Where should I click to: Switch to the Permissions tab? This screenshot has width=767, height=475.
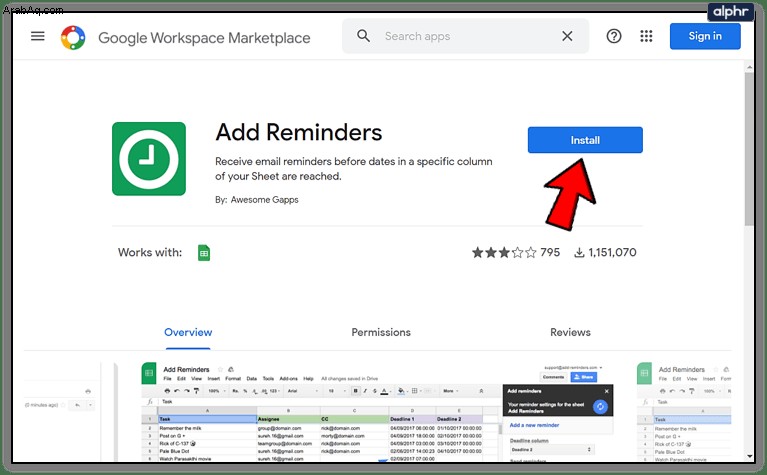coord(381,333)
